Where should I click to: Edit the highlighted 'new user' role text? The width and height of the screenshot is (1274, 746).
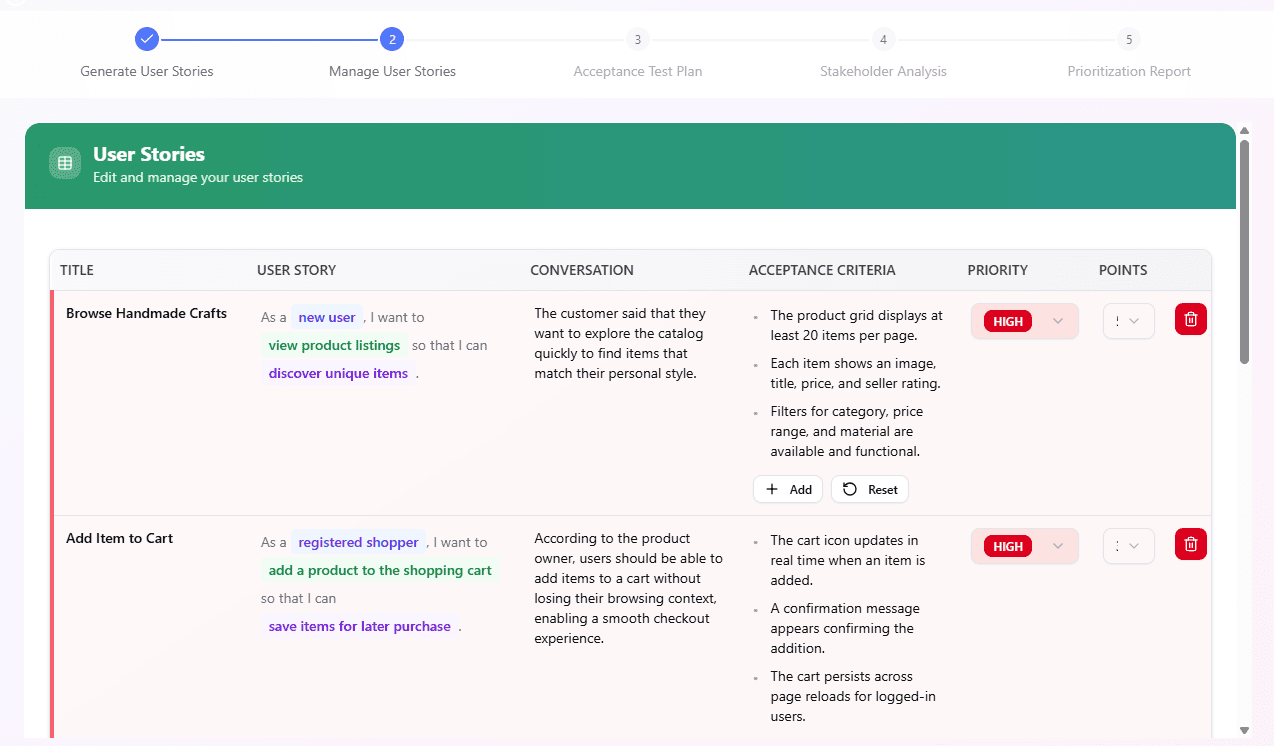(x=326, y=316)
